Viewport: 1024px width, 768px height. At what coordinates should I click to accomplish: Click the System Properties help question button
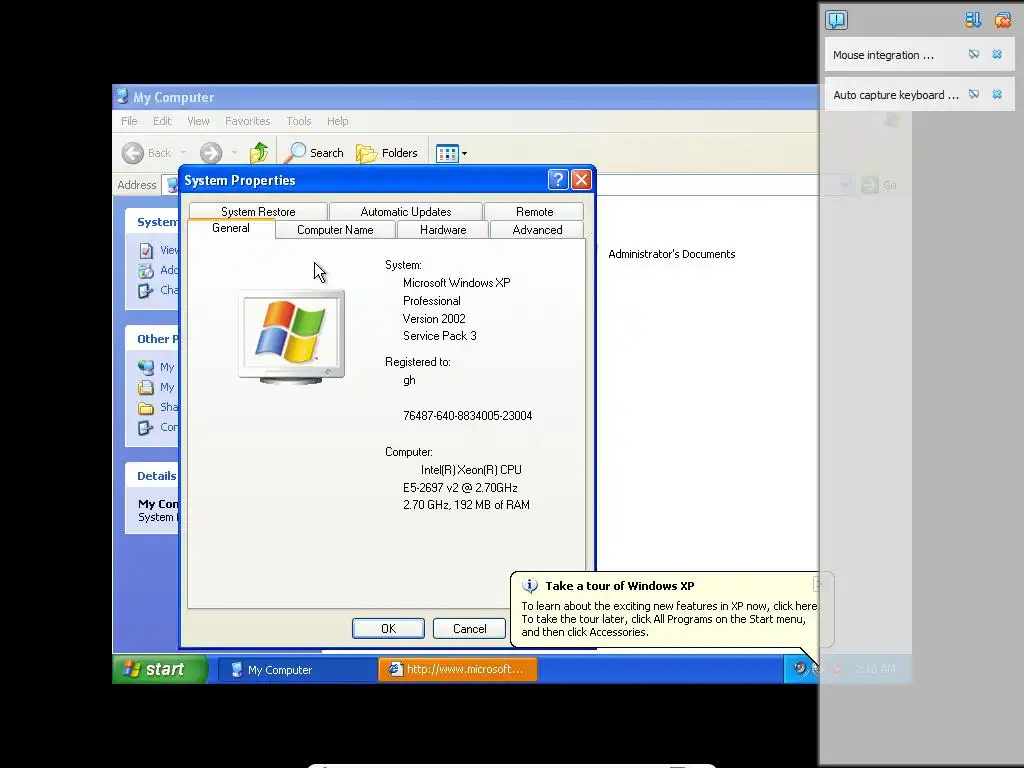pos(558,180)
